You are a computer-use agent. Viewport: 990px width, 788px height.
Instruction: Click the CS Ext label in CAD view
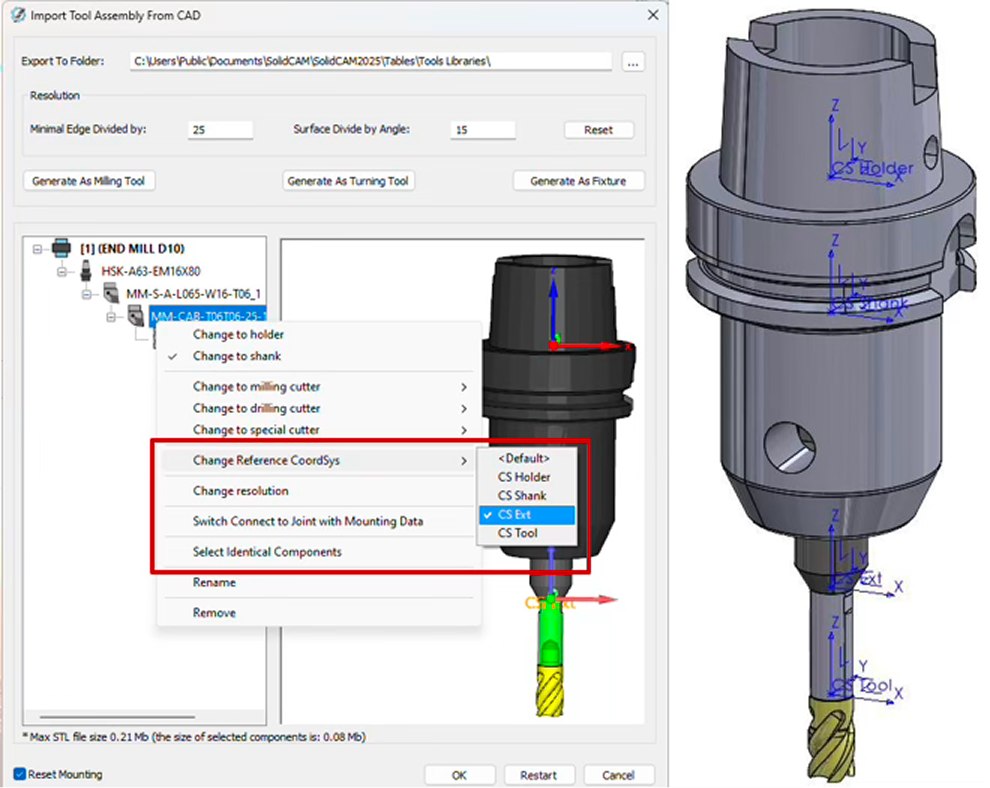tap(857, 578)
